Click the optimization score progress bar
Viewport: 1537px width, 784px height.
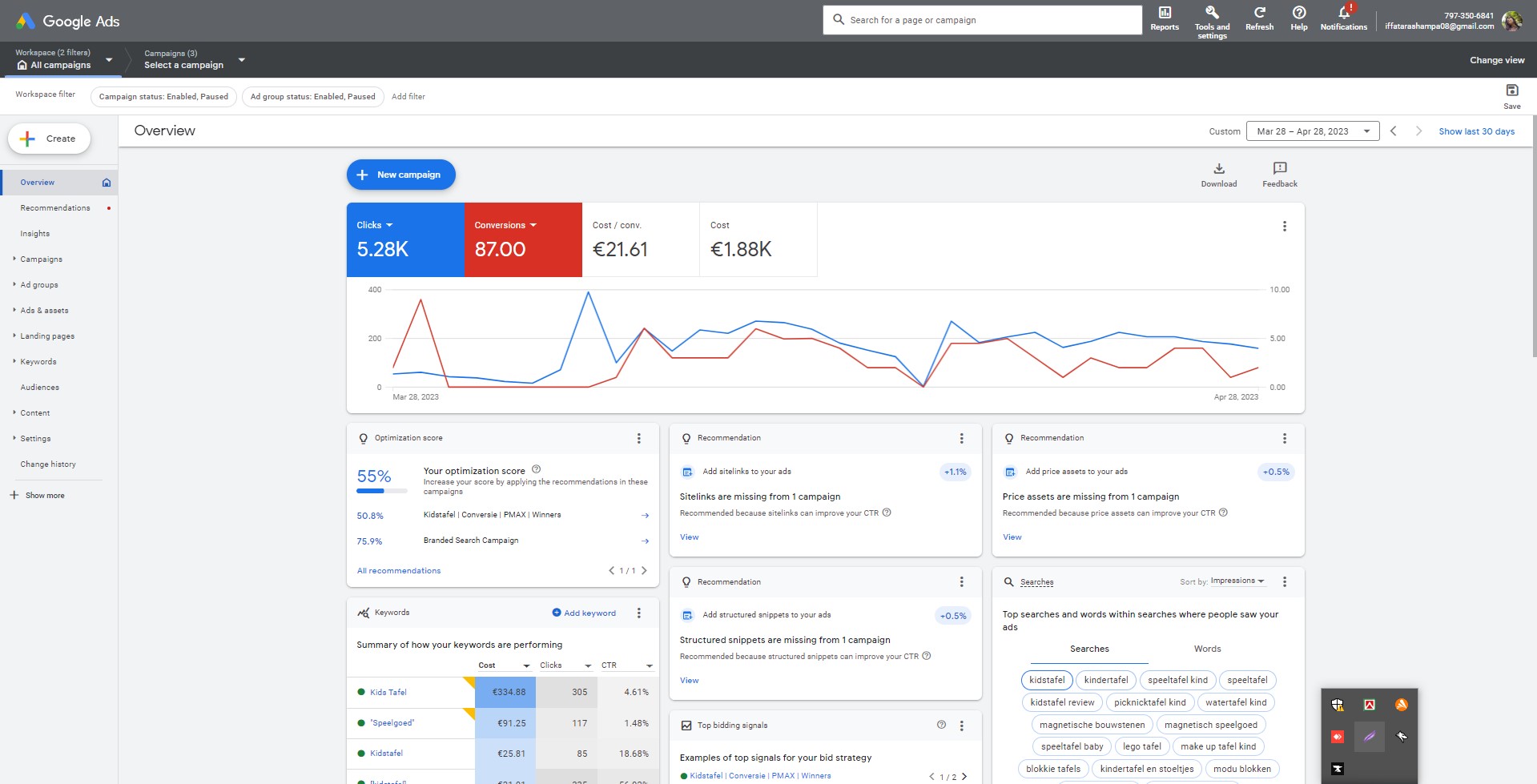coord(382,492)
